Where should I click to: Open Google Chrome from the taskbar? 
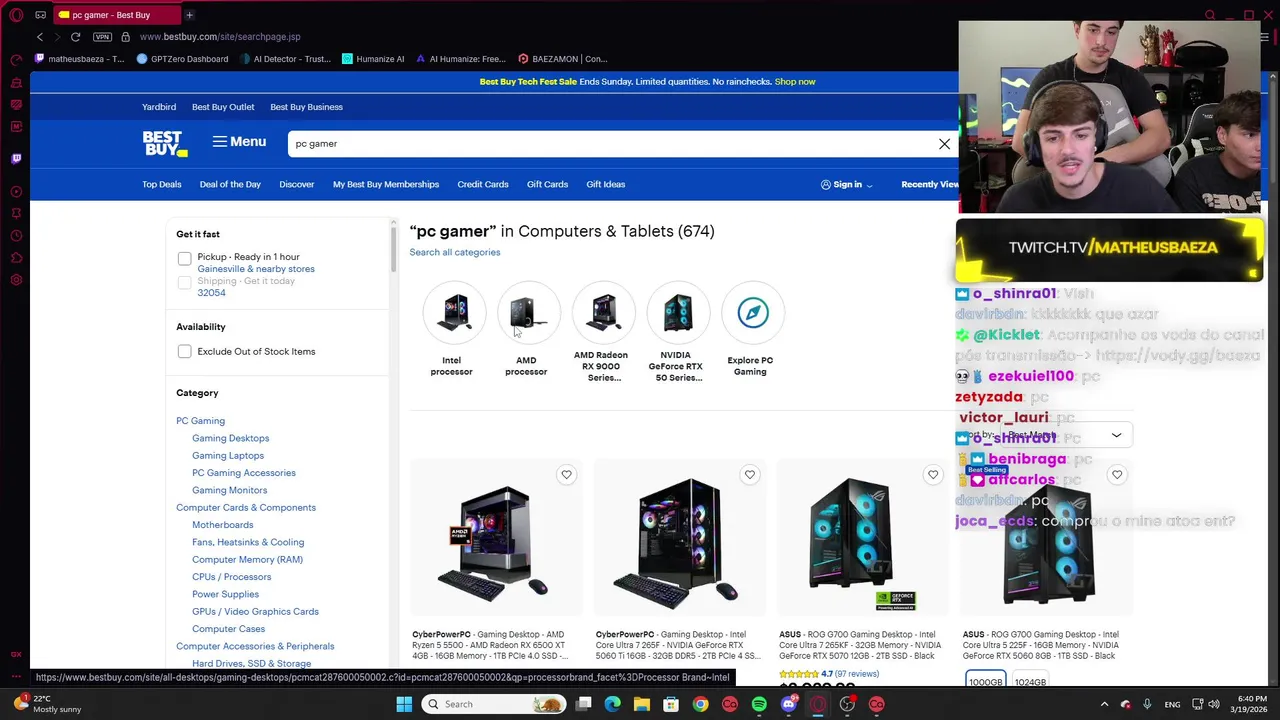coord(700,704)
